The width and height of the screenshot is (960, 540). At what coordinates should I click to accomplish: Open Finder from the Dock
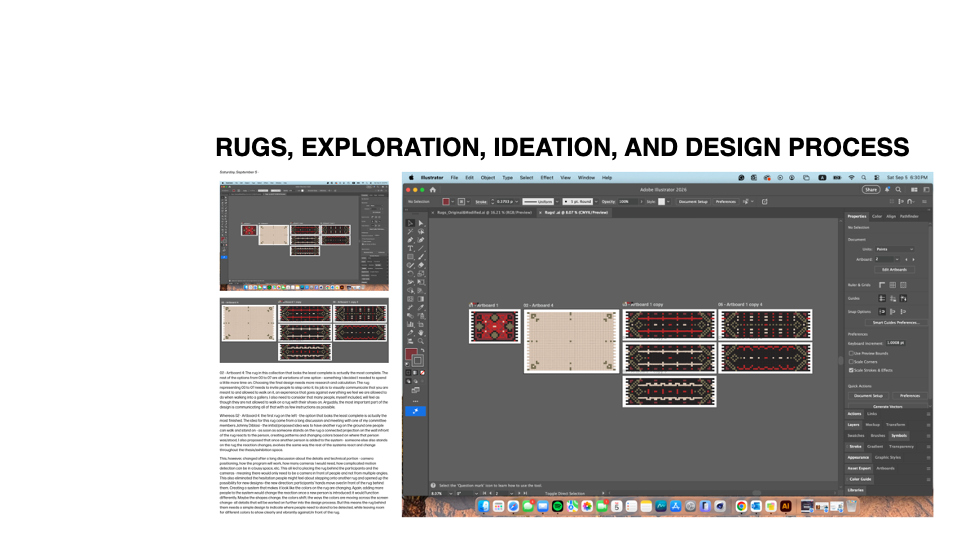coord(484,506)
